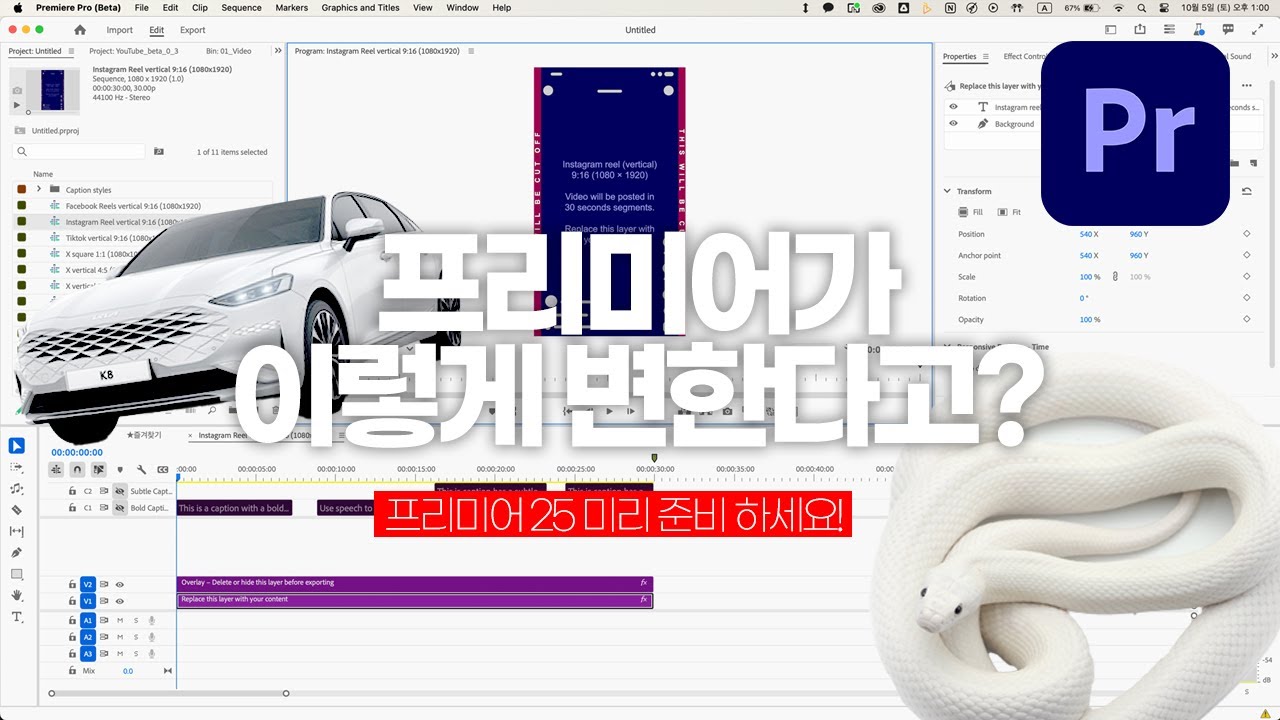Open the Markers menu

291,7
